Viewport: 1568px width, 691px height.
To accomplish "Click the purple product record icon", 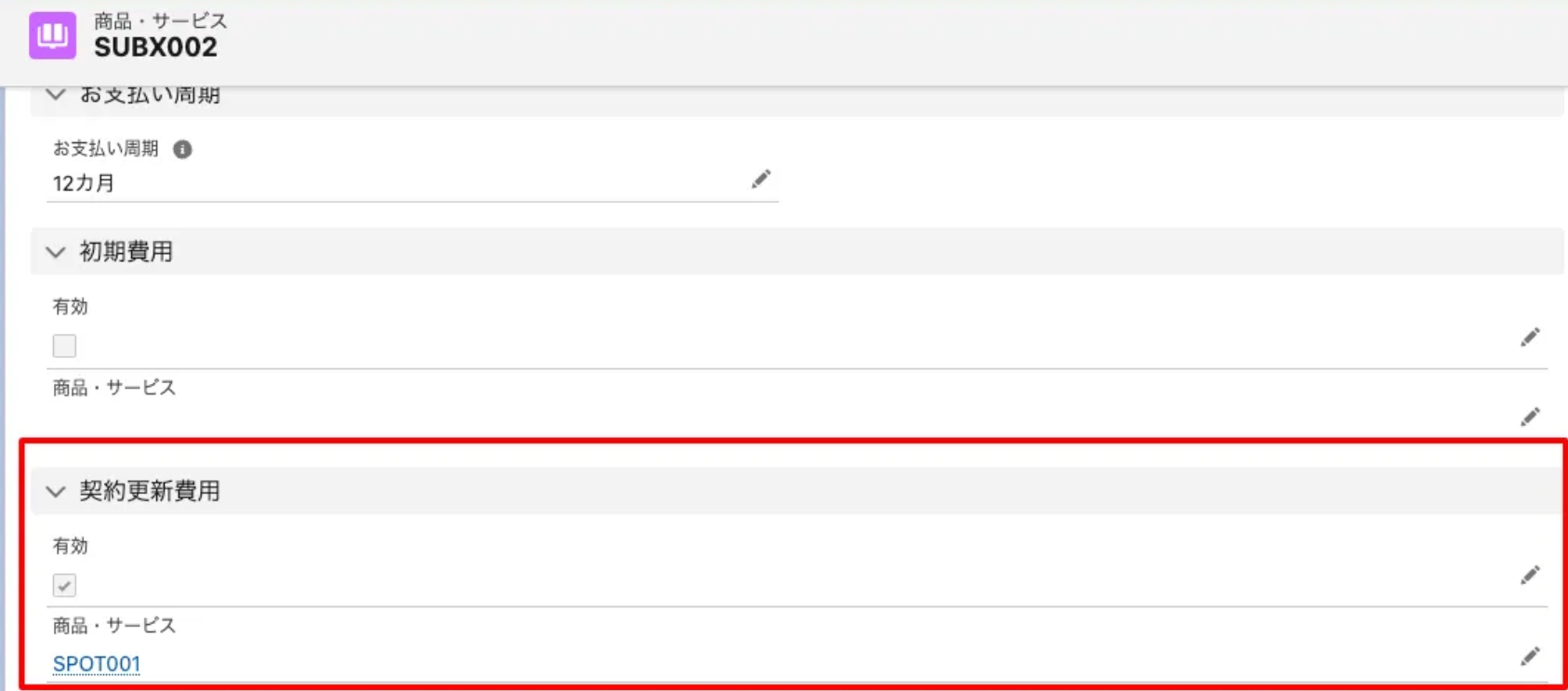I will [x=52, y=35].
